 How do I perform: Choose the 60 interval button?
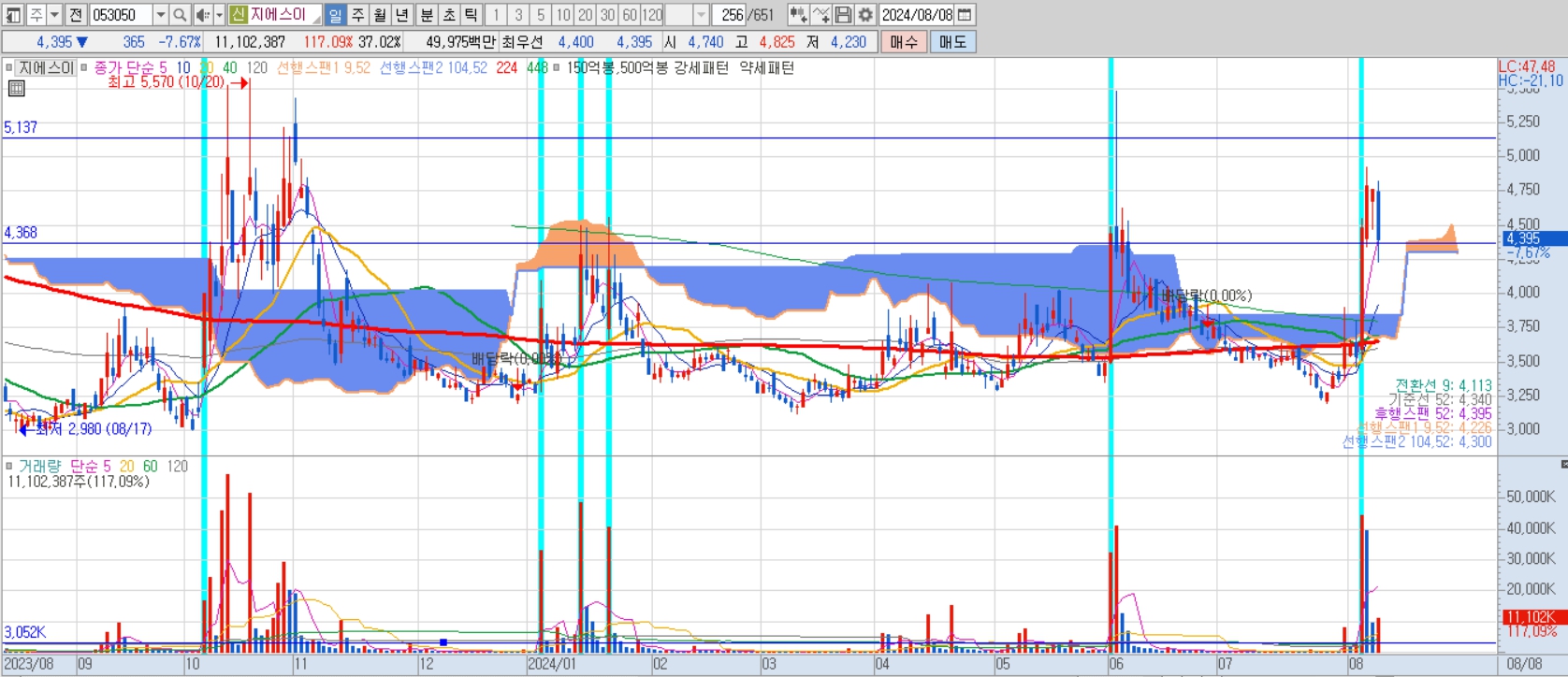pyautogui.click(x=630, y=15)
